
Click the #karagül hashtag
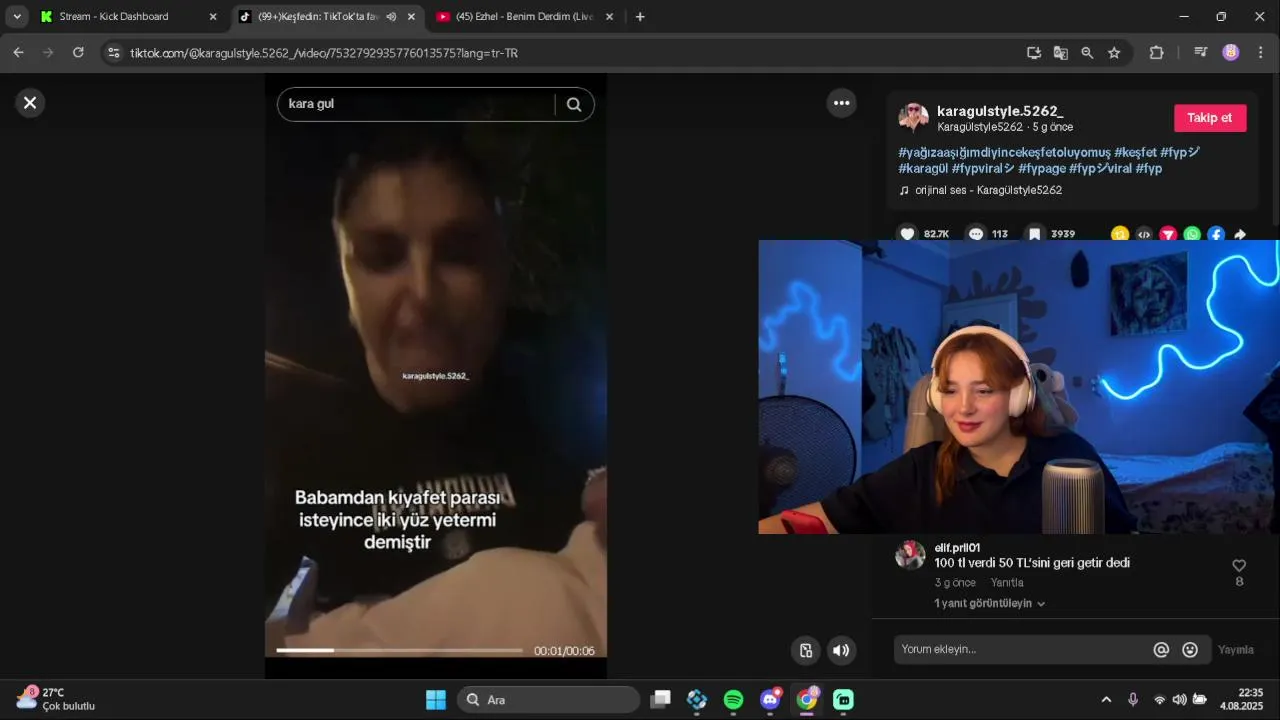[x=923, y=168]
